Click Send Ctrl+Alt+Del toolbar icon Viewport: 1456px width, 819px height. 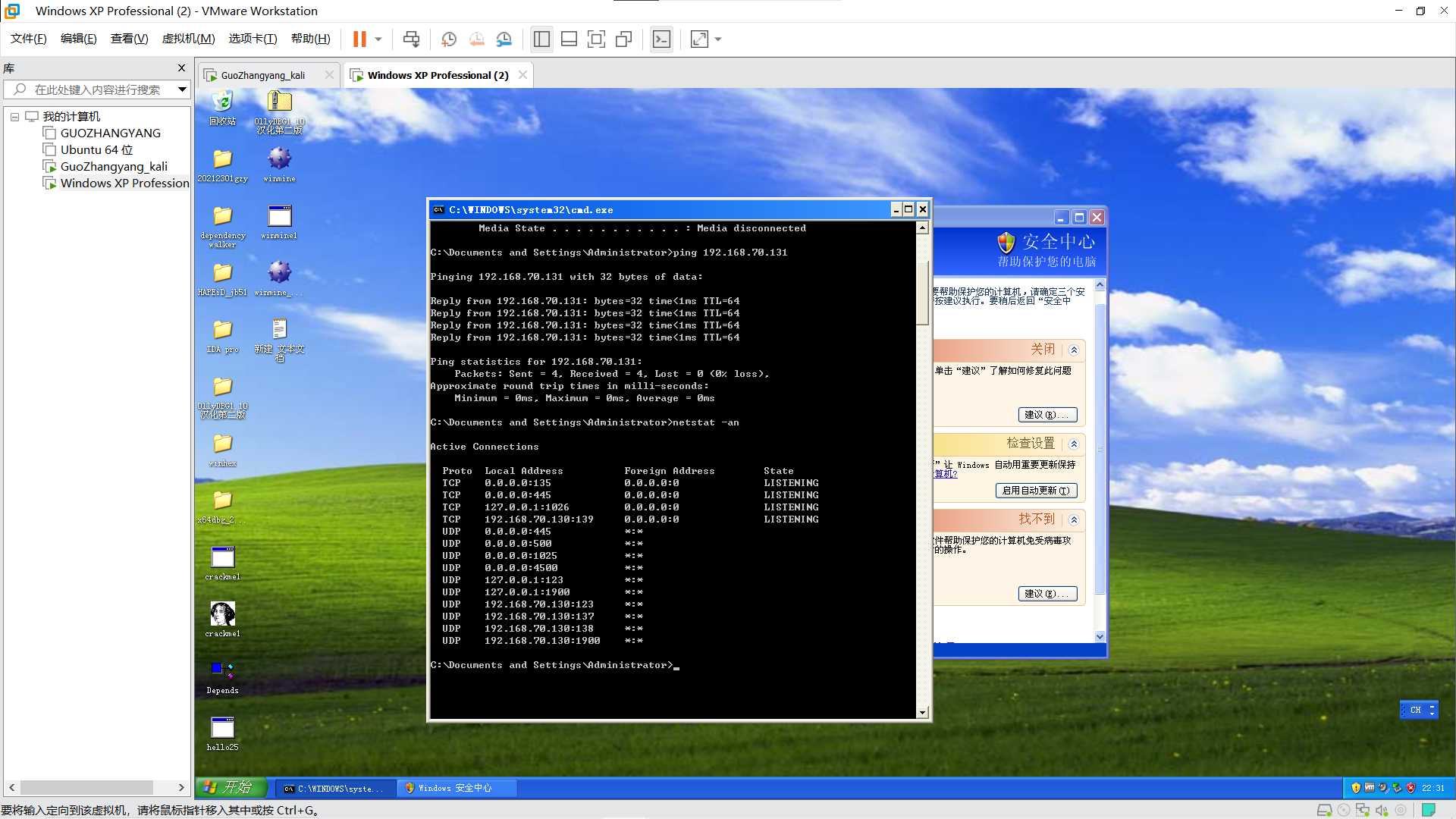pos(411,39)
